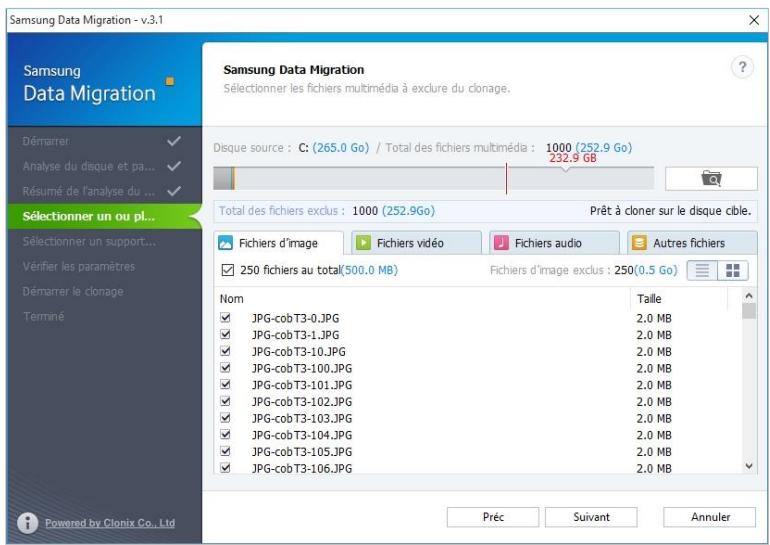Open the Autres fichiers tab
The width and height of the screenshot is (770, 545).
692,243
